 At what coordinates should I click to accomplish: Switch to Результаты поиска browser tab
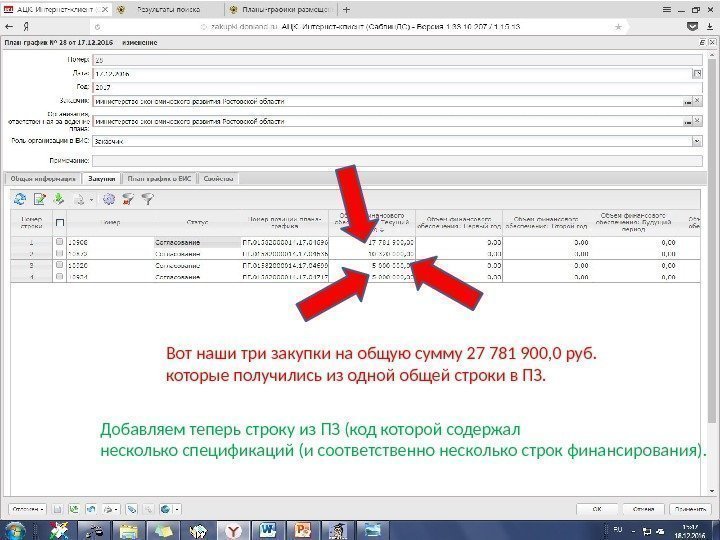(168, 9)
